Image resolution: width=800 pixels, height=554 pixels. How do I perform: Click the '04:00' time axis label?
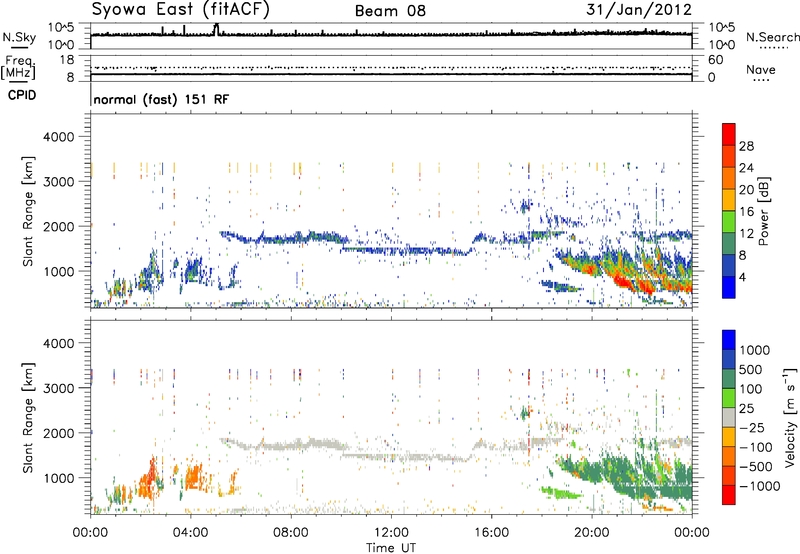[x=190, y=533]
